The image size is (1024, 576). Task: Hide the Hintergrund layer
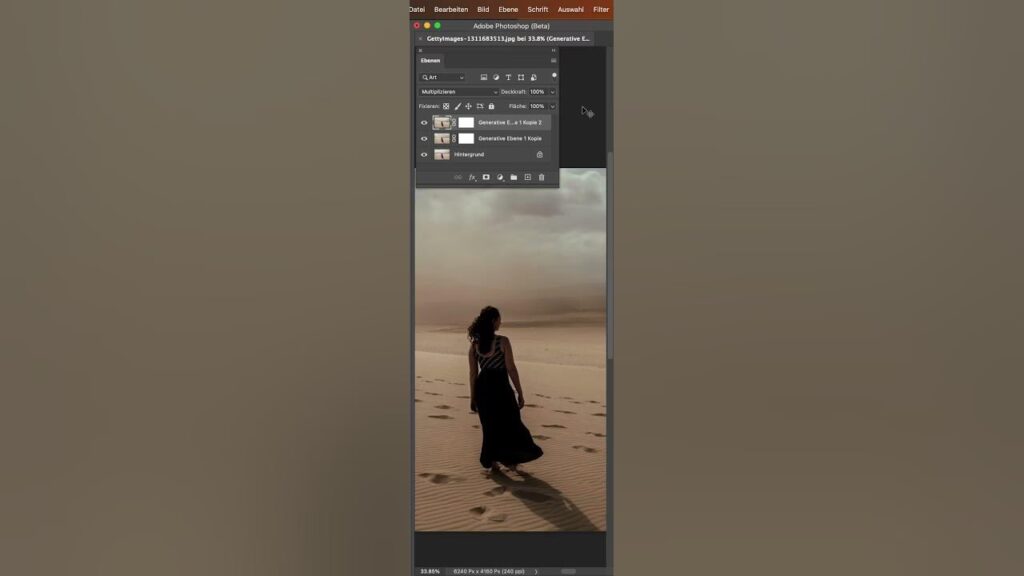coord(424,155)
